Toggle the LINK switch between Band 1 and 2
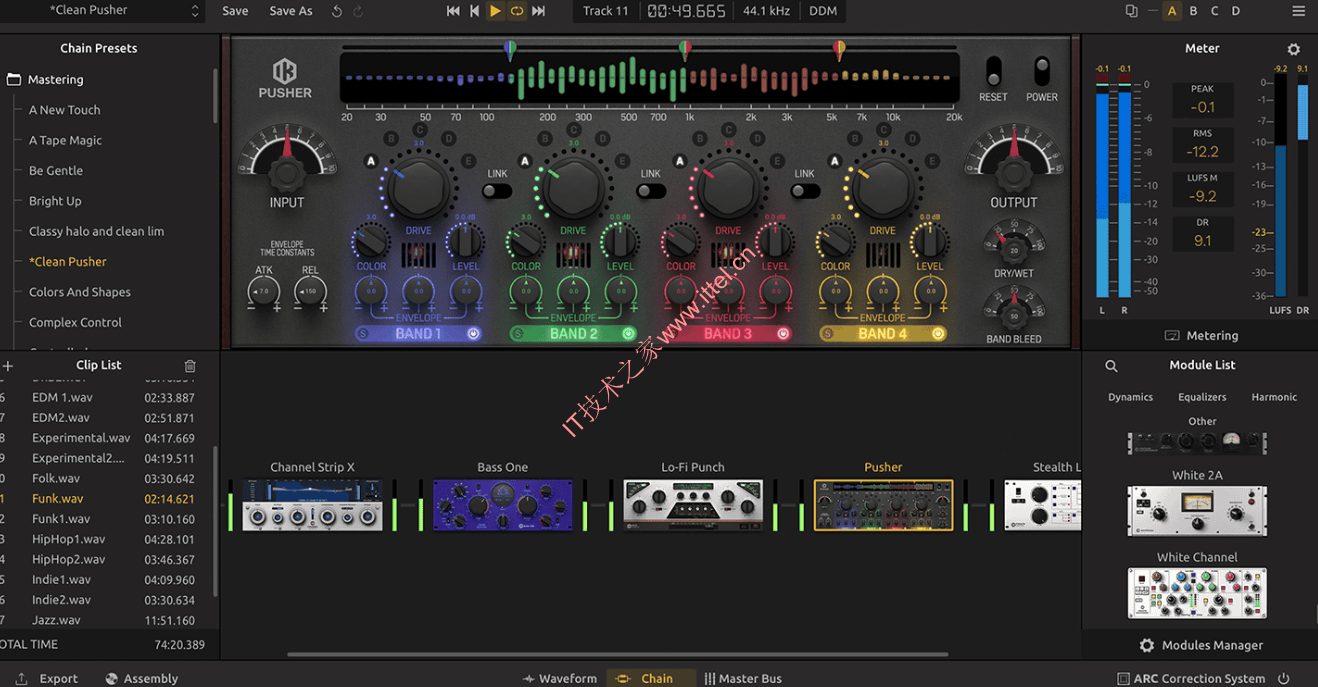 [x=497, y=191]
